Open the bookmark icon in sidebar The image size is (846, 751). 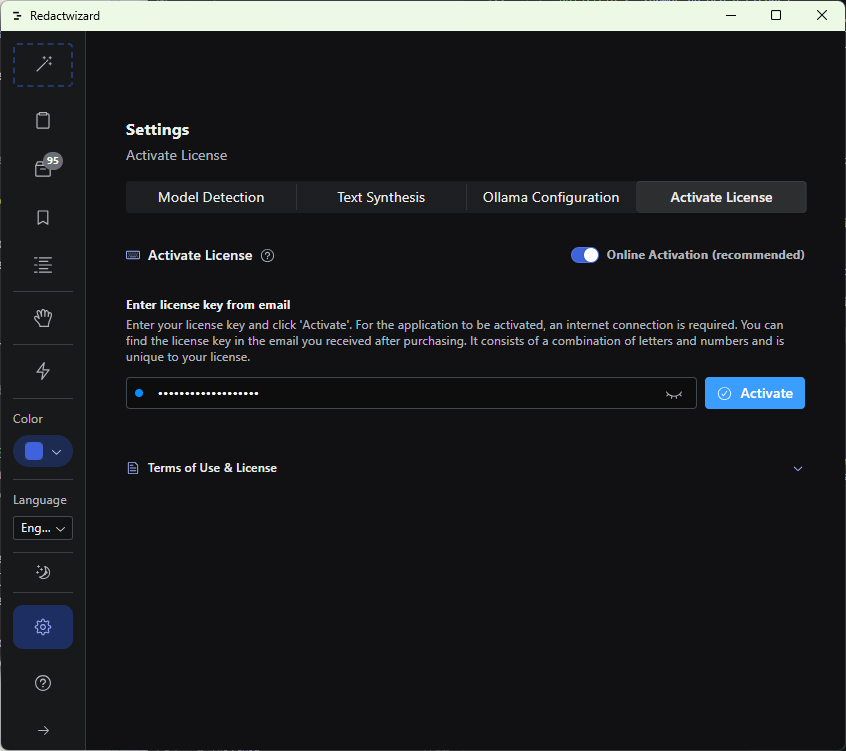43,217
